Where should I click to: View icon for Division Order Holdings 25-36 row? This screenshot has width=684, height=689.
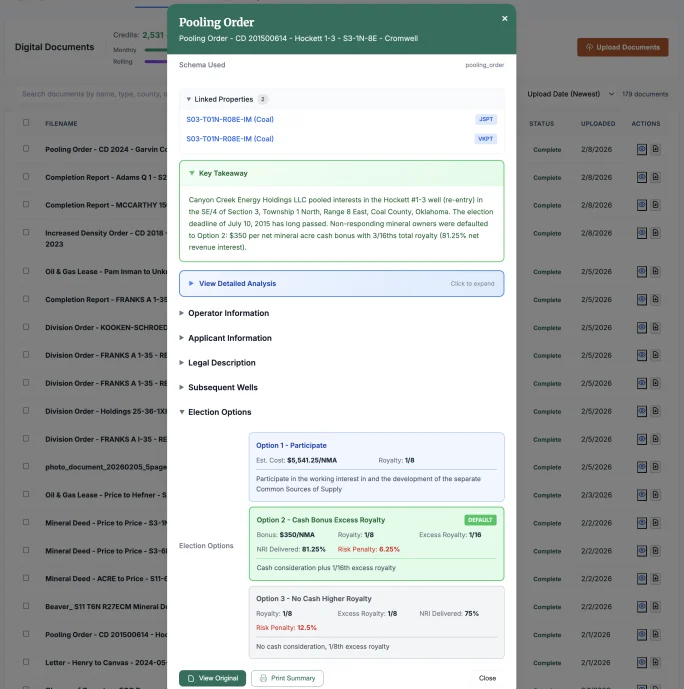[642, 411]
